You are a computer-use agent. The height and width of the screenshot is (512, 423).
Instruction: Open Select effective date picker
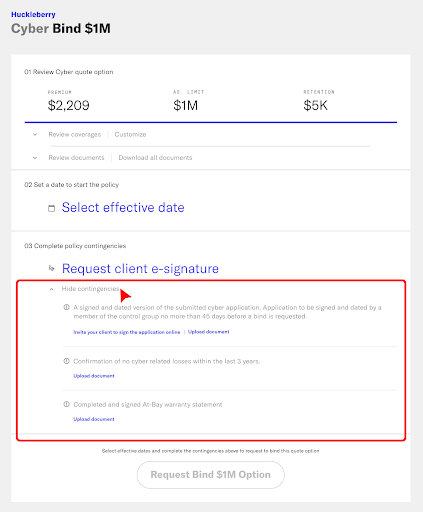pos(123,208)
